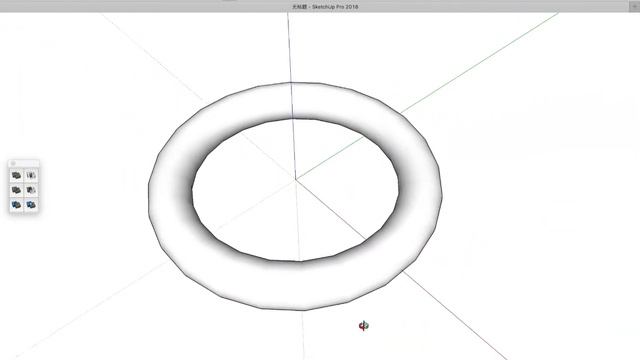The height and width of the screenshot is (360, 640).
Task: Select the Trim solid tool
Action: pyautogui.click(x=16, y=204)
